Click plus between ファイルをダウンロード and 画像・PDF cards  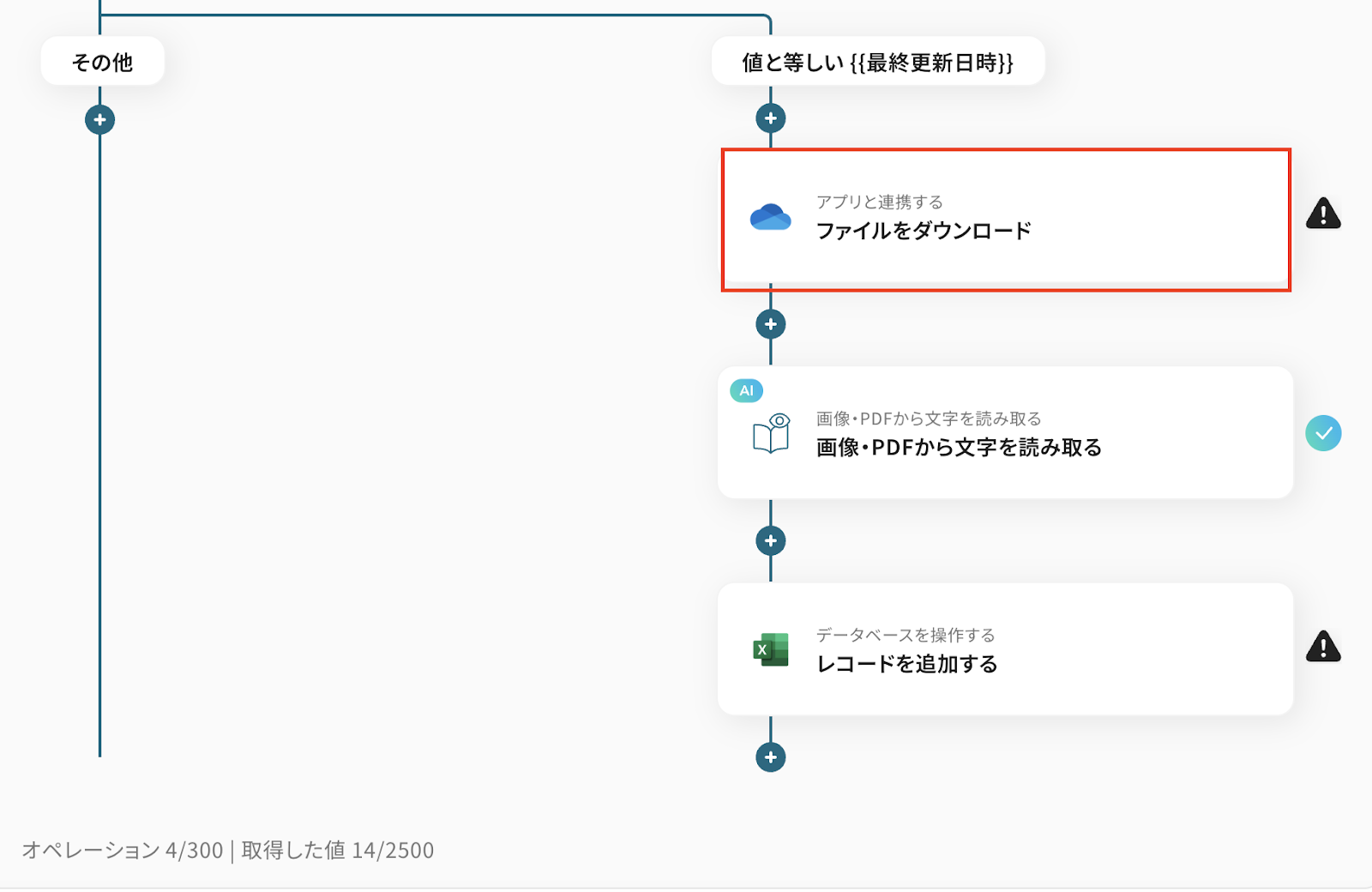[x=771, y=324]
